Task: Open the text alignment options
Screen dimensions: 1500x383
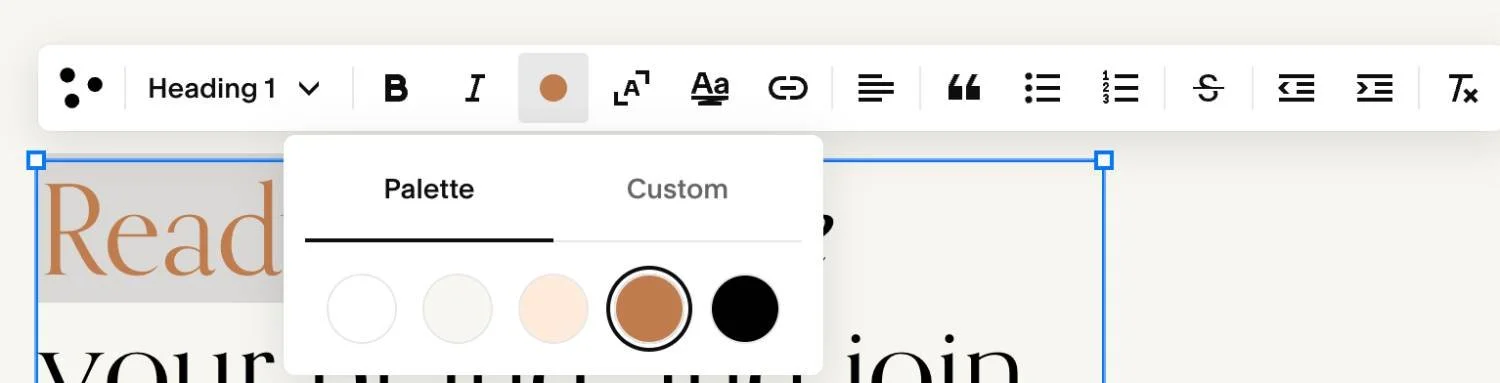Action: coord(876,88)
